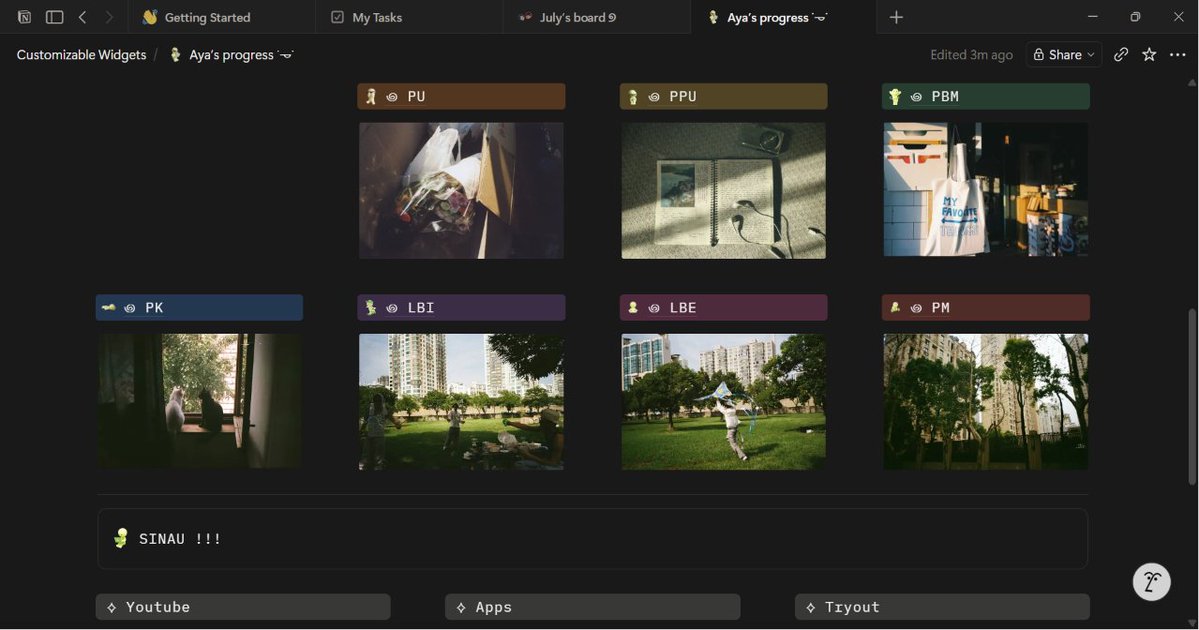Click the emoji icon on PK header
Viewport: 1199px width, 630px height.
(x=109, y=307)
